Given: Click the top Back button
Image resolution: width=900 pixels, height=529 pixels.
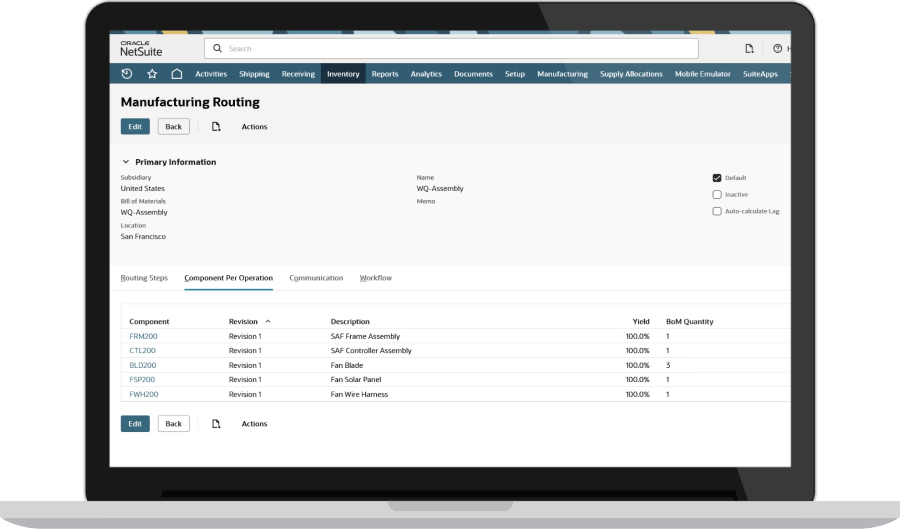Looking at the screenshot, I should 173,126.
